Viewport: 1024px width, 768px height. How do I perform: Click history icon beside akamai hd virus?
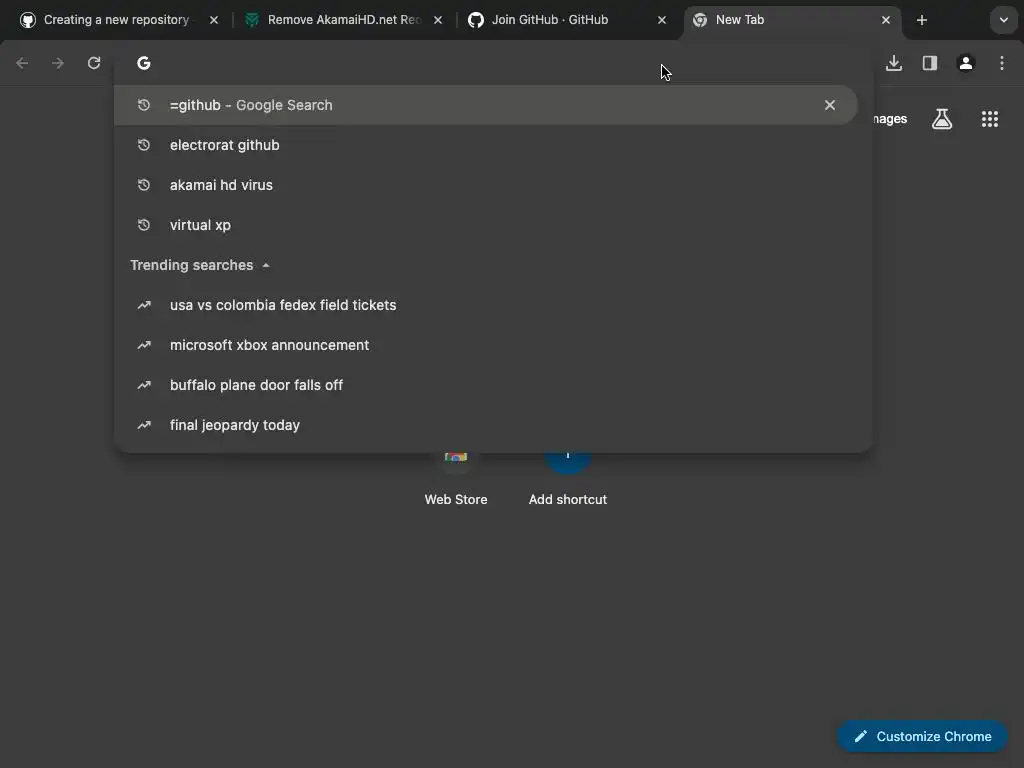click(x=144, y=185)
